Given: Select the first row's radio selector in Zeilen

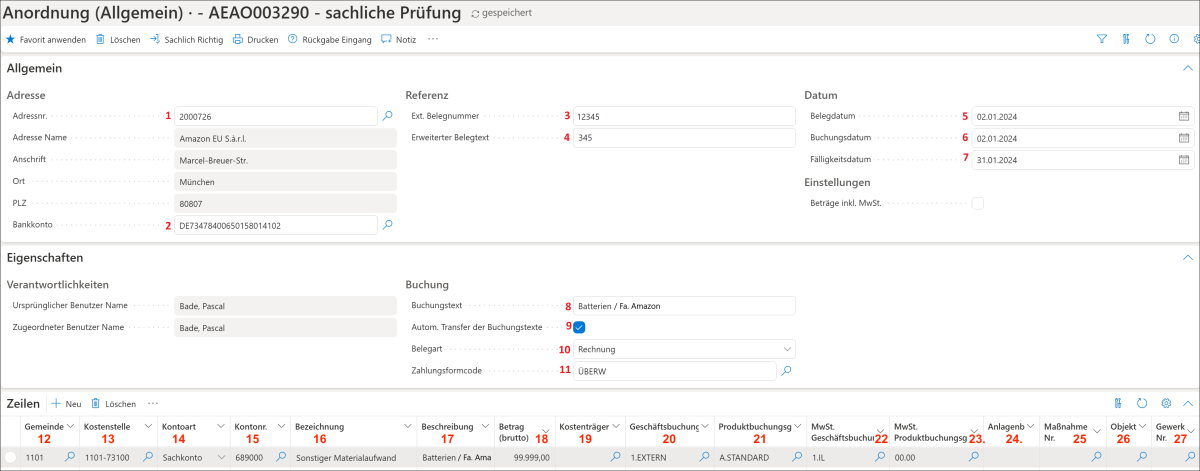Looking at the screenshot, I should pos(10,457).
